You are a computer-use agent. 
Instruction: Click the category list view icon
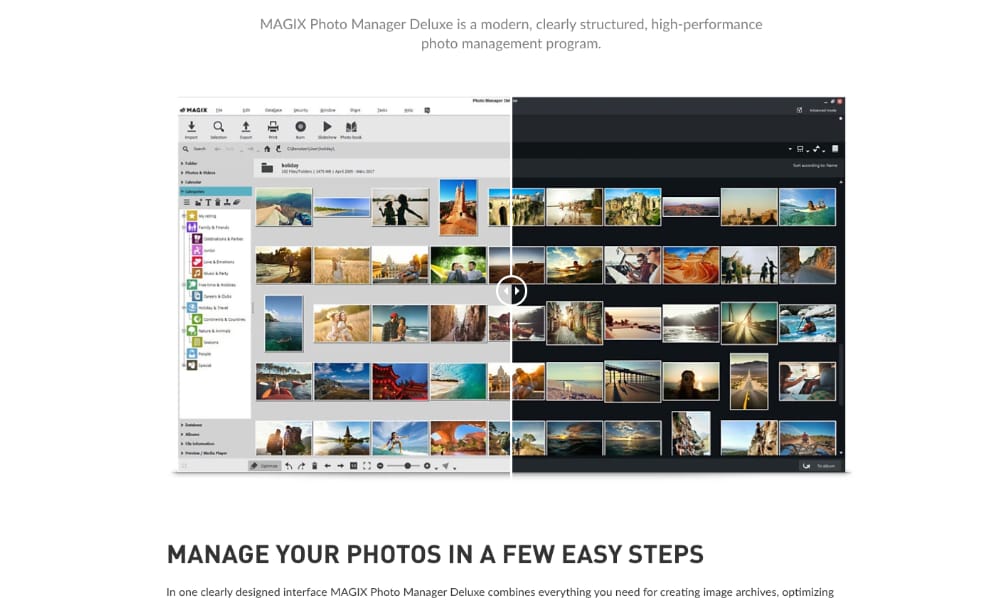tap(187, 202)
